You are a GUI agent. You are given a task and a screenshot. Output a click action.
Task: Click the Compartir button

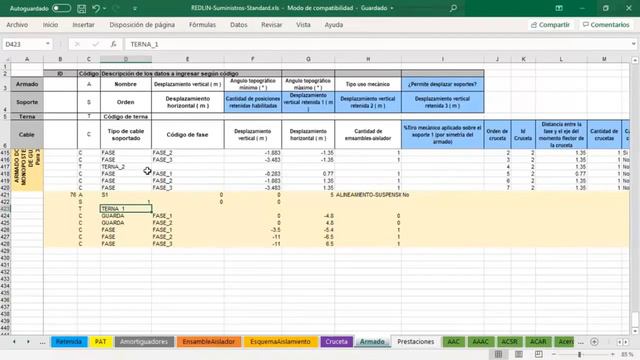[550, 25]
